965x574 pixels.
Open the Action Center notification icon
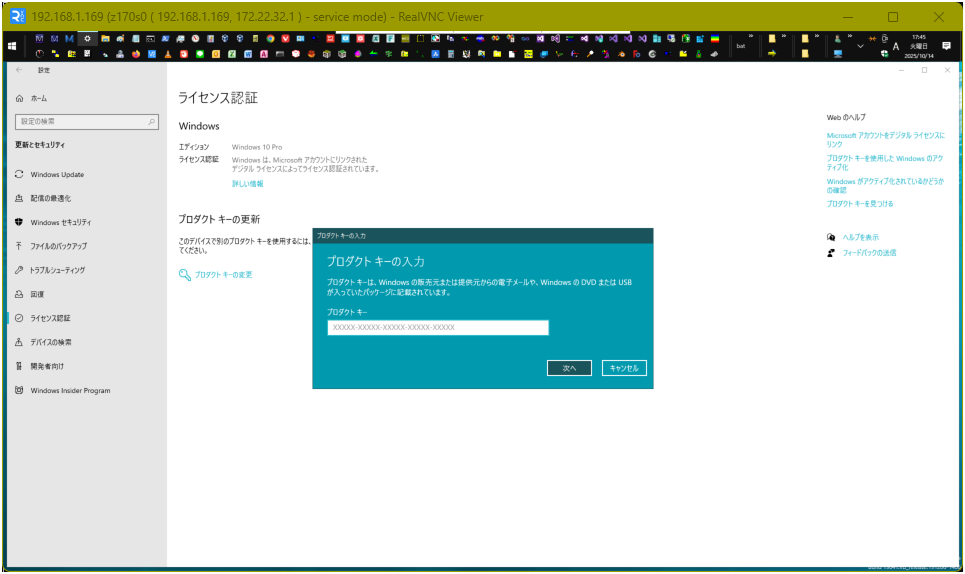click(946, 46)
